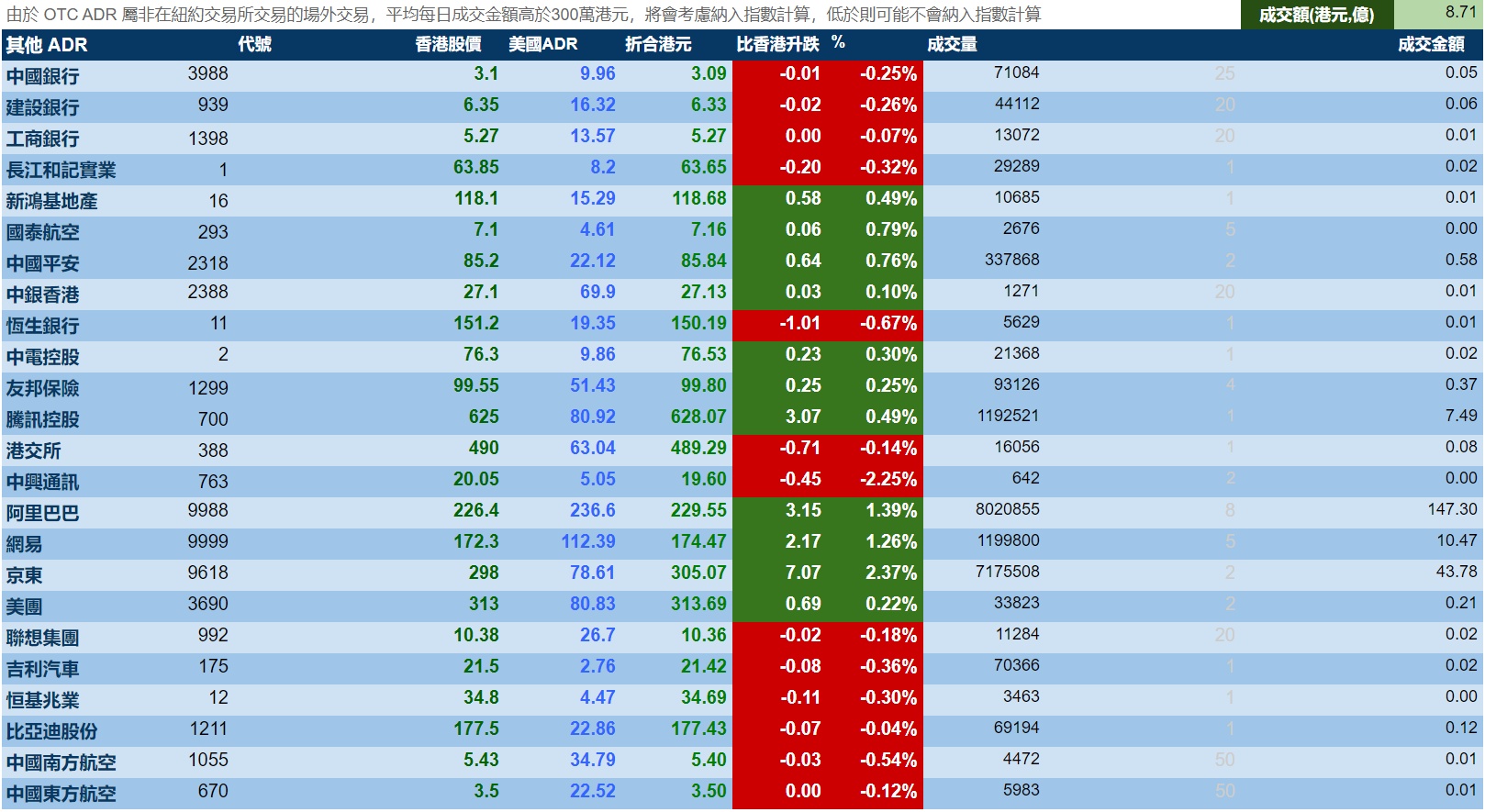This screenshot has height=812, width=1485.
Task: Select the 中國平安 stock name
Action: click(x=42, y=263)
